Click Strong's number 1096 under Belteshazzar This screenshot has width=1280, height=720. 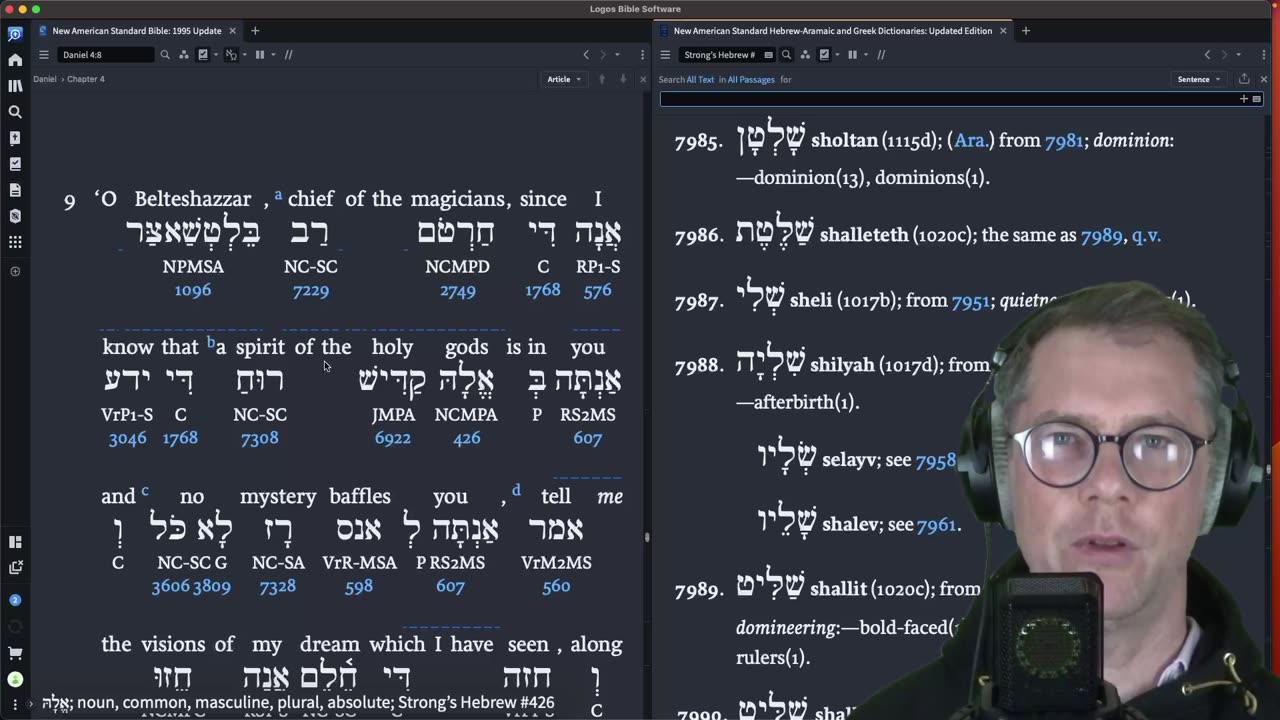[193, 291]
